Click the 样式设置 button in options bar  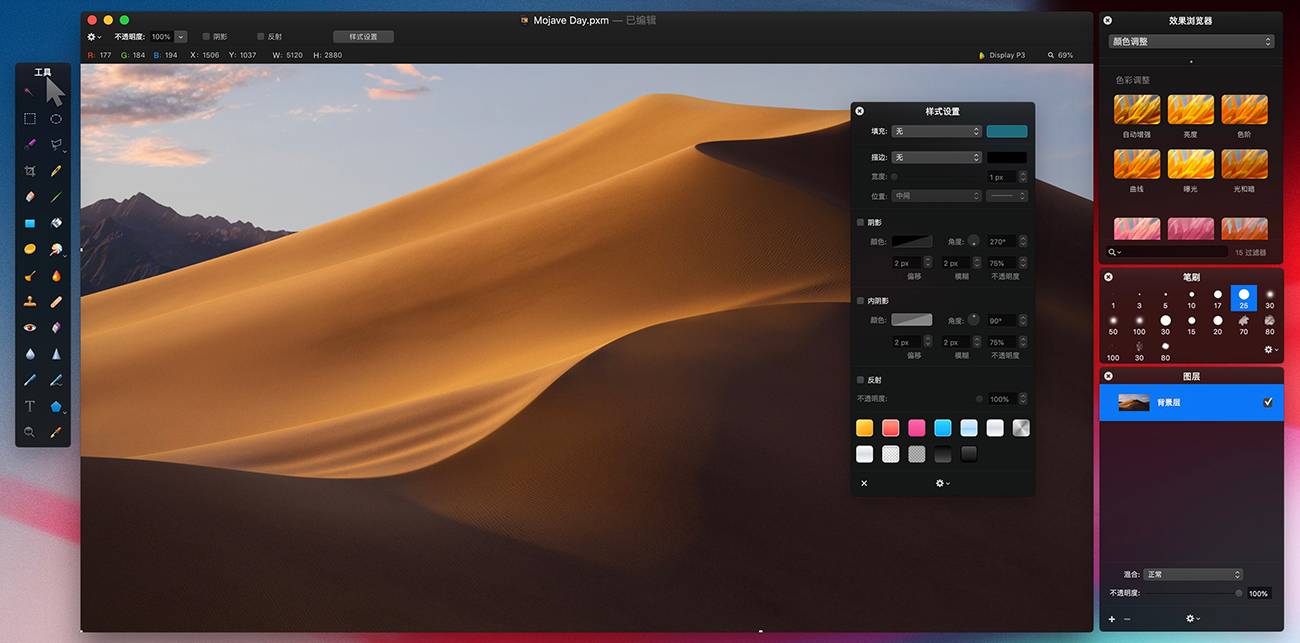point(363,37)
